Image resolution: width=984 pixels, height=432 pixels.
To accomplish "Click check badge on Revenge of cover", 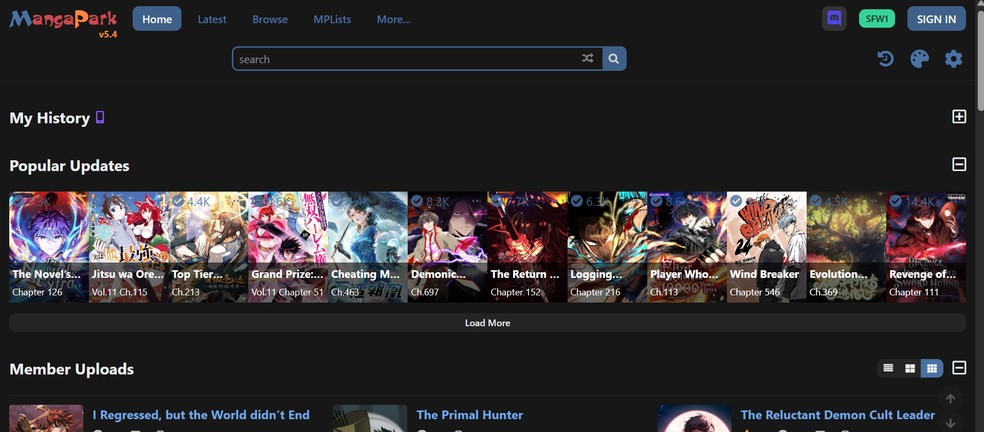I will pyautogui.click(x=896, y=201).
